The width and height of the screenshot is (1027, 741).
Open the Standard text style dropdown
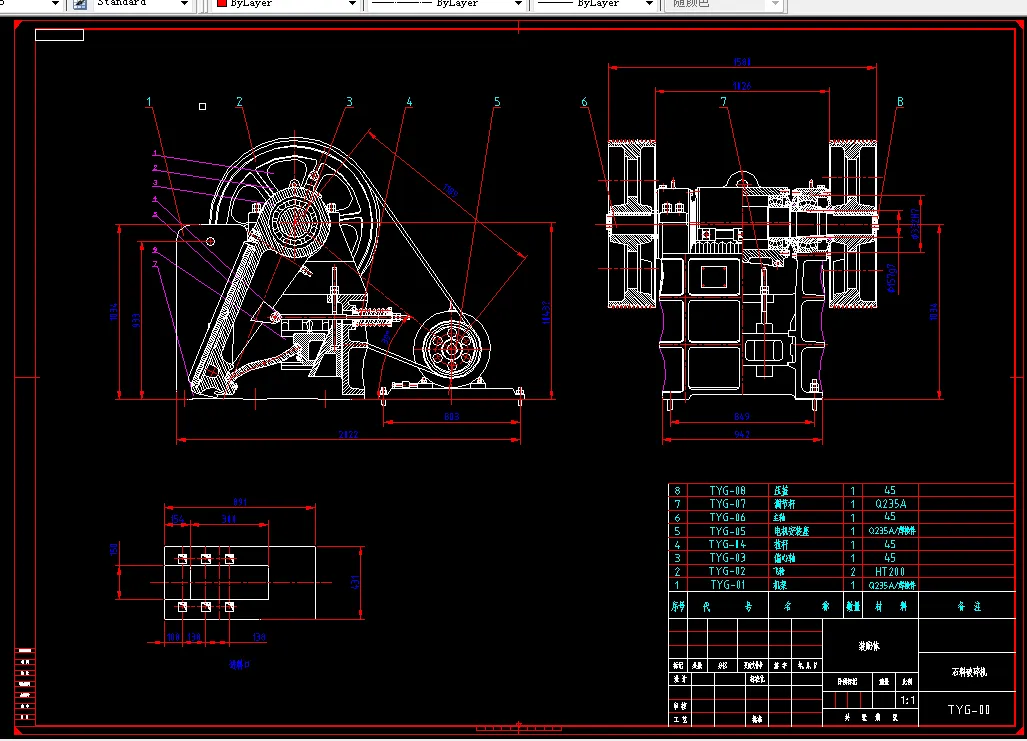141,3
